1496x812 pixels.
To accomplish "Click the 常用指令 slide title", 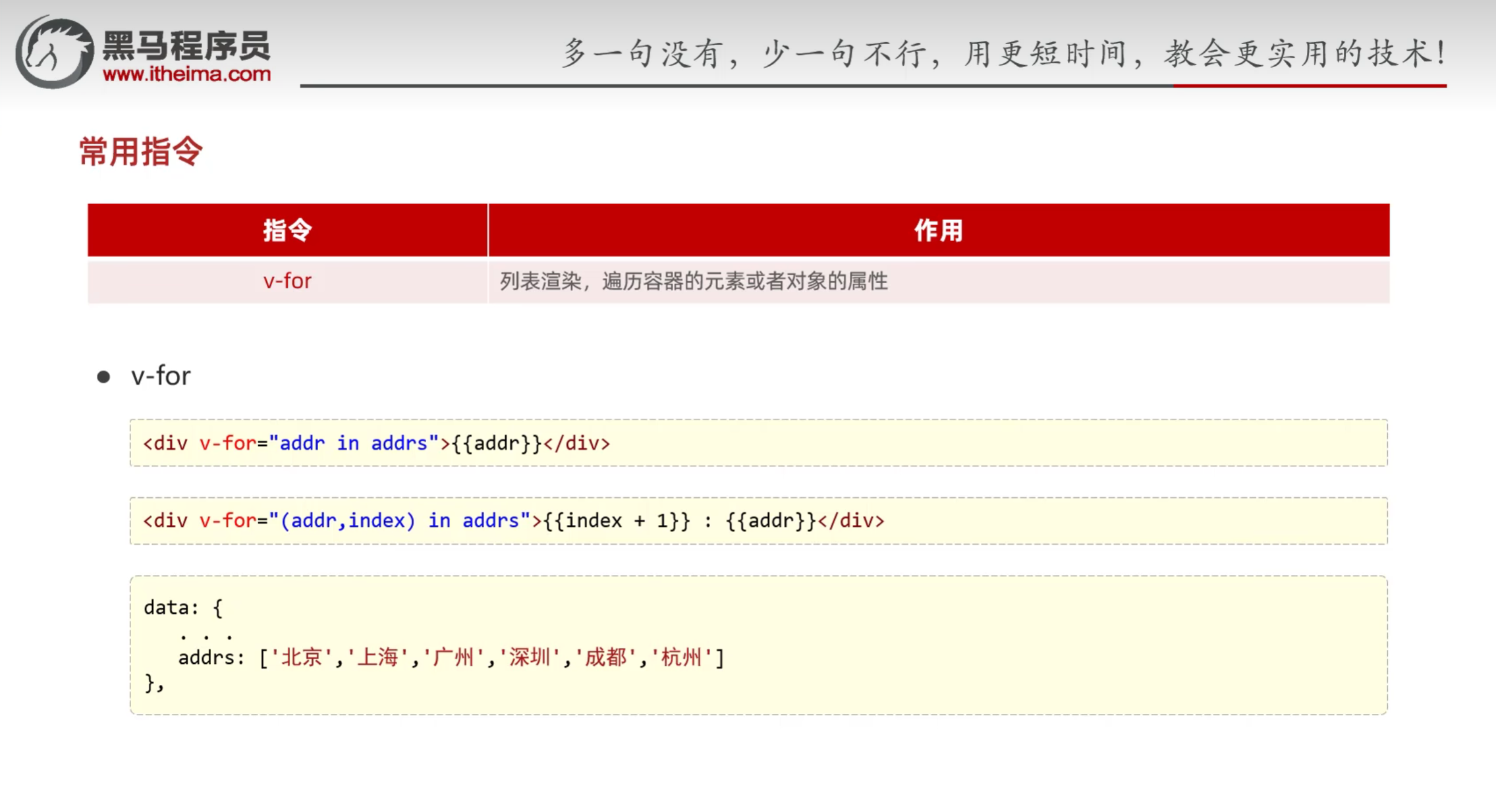I will (x=141, y=151).
